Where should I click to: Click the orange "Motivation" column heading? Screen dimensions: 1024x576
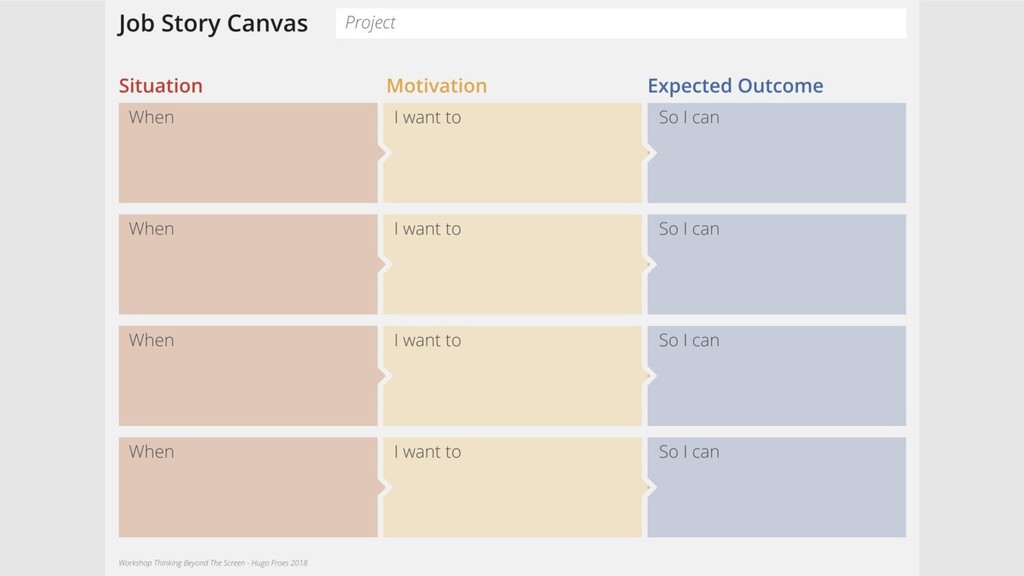click(436, 86)
